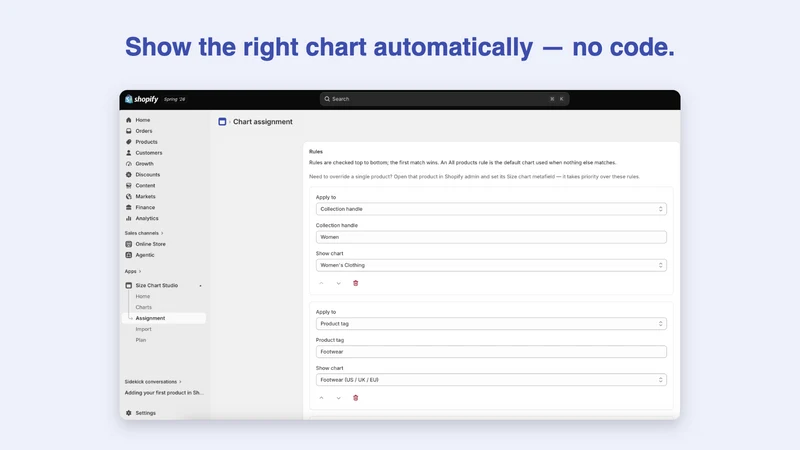800x450 pixels.
Task: Open the Products tag icon
Action: [129, 142]
